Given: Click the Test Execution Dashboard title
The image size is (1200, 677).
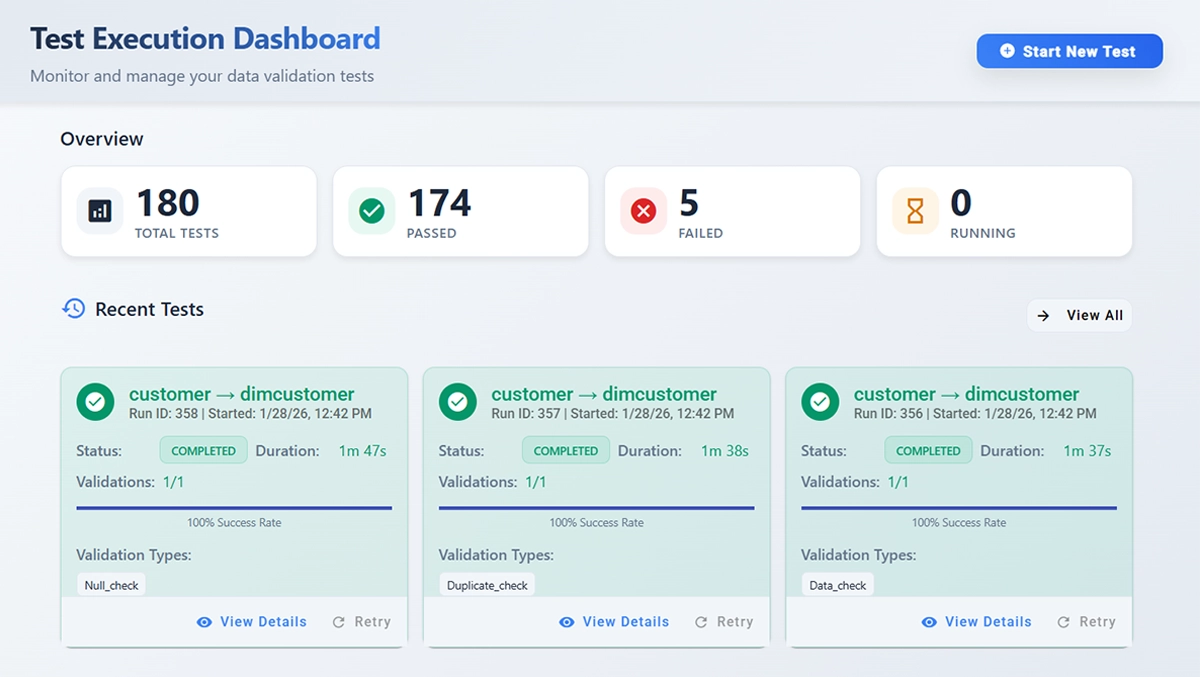Looking at the screenshot, I should pyautogui.click(x=205, y=38).
